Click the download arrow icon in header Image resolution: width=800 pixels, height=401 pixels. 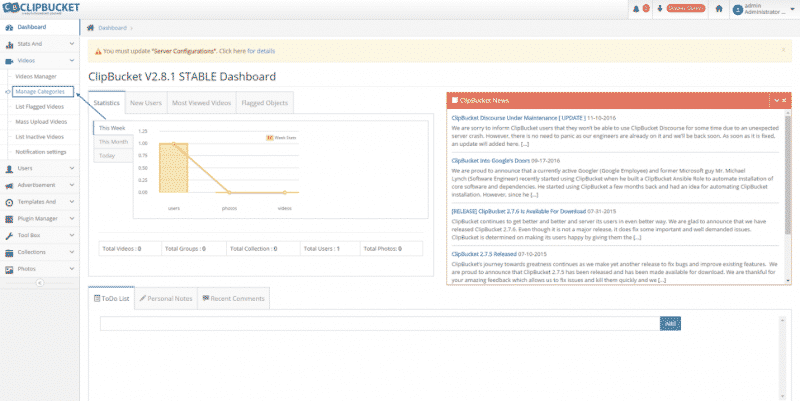pyautogui.click(x=660, y=9)
